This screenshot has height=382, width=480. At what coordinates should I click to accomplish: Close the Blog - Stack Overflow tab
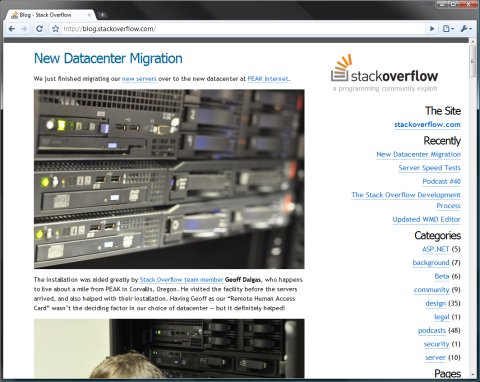click(89, 15)
